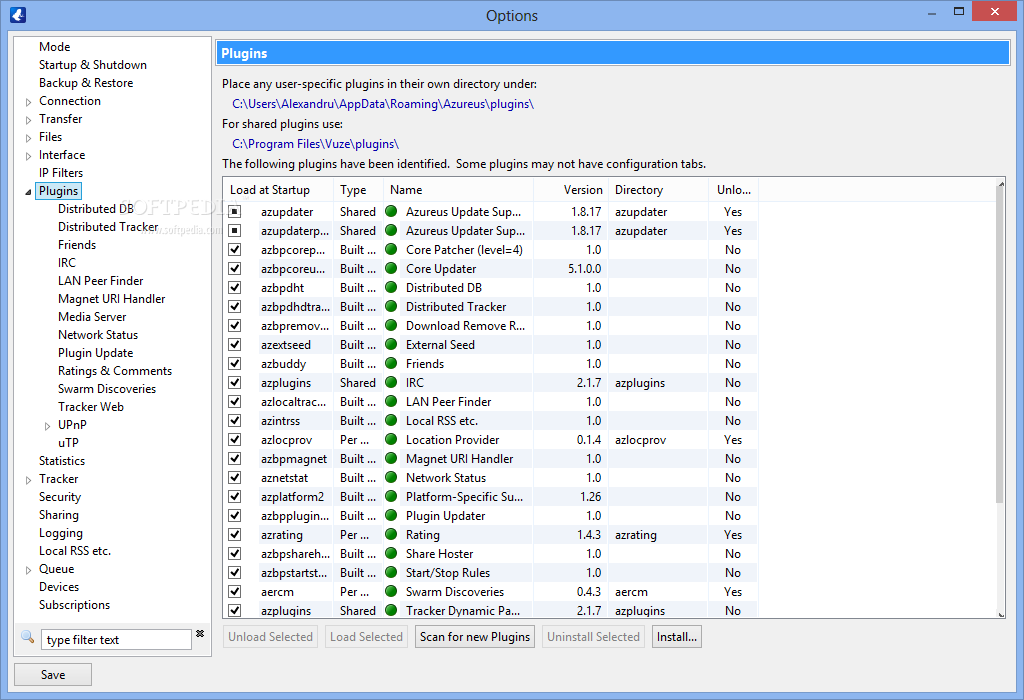
Task: Click green status dot for IRC row
Action: (391, 382)
